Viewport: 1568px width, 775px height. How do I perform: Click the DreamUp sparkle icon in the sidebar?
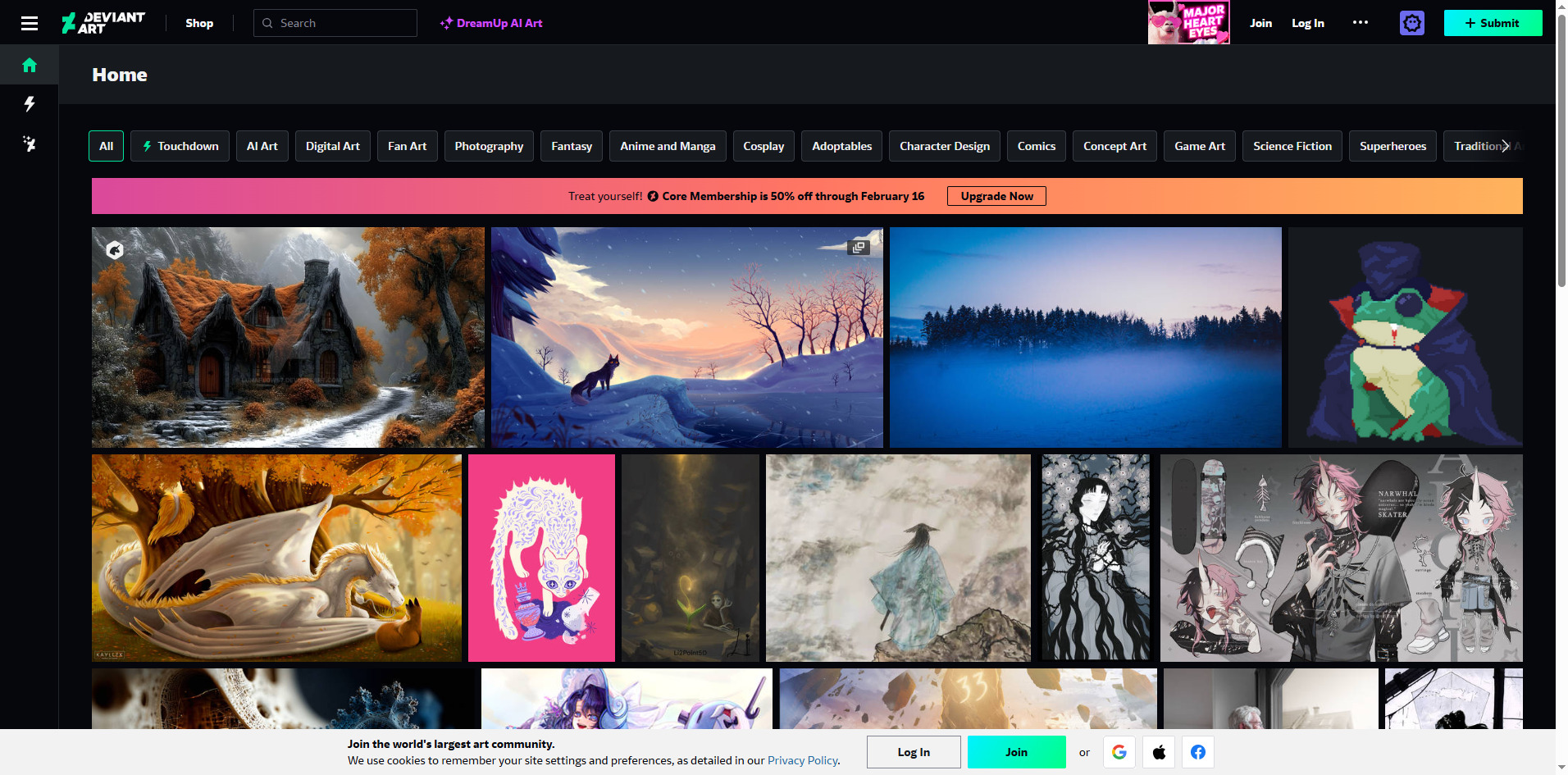(30, 144)
